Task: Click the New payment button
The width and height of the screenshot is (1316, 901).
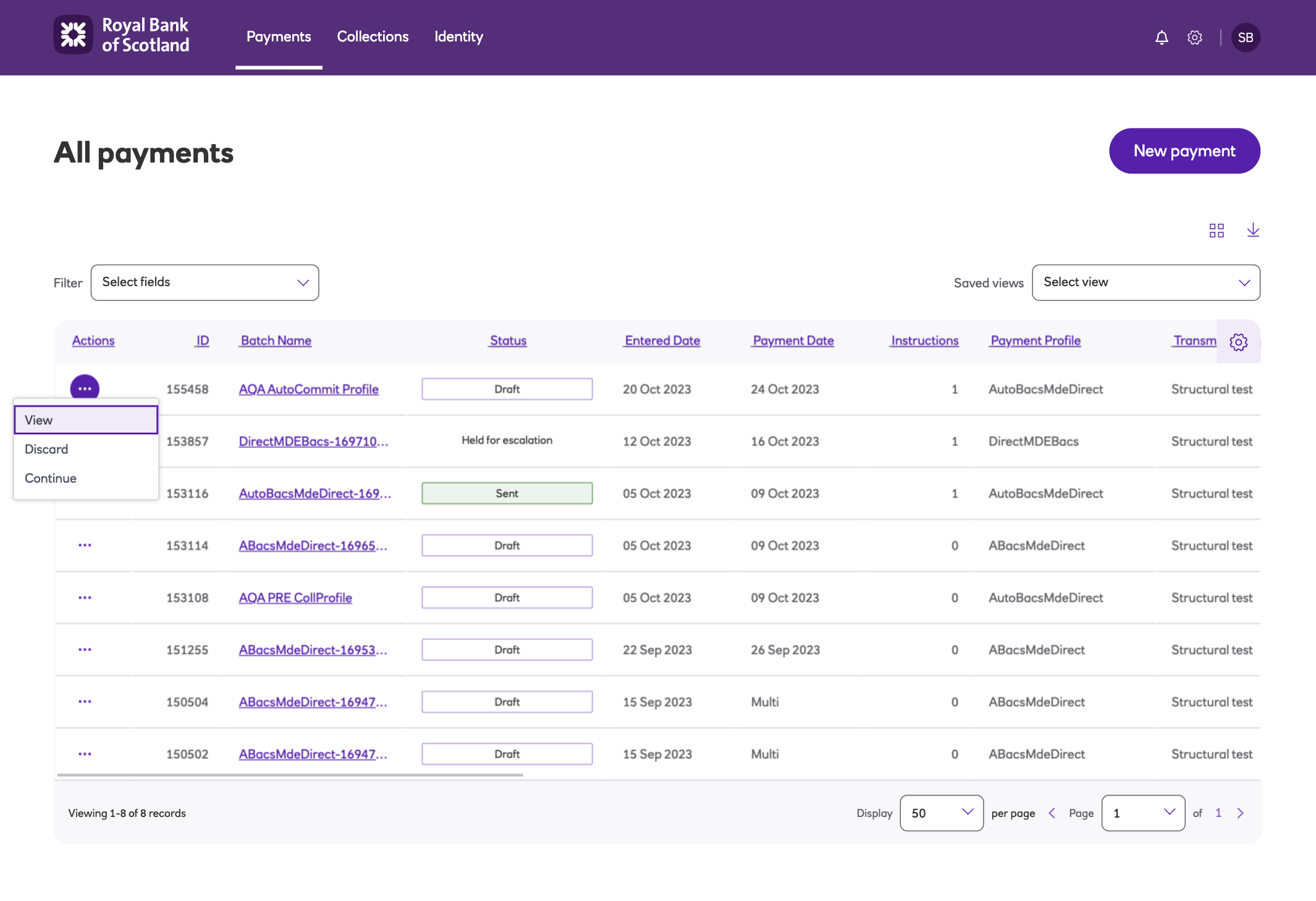Action: pos(1184,151)
